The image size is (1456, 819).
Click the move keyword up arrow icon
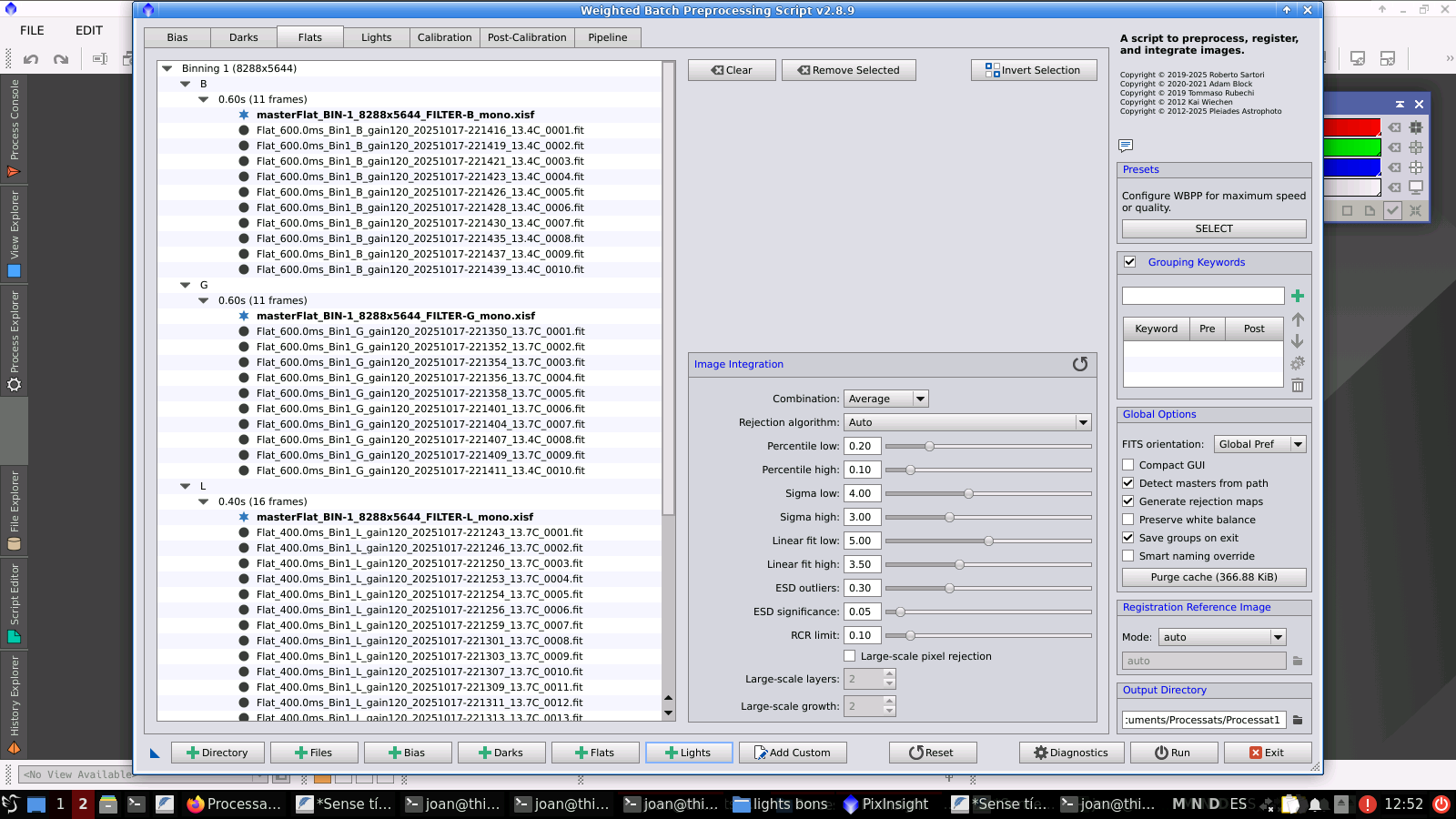(x=1298, y=319)
